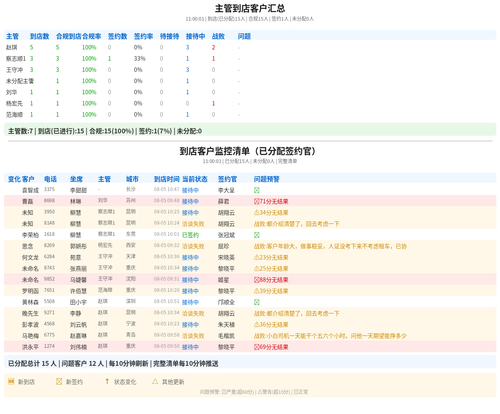Select the 问题 header in summary table

(244, 36)
